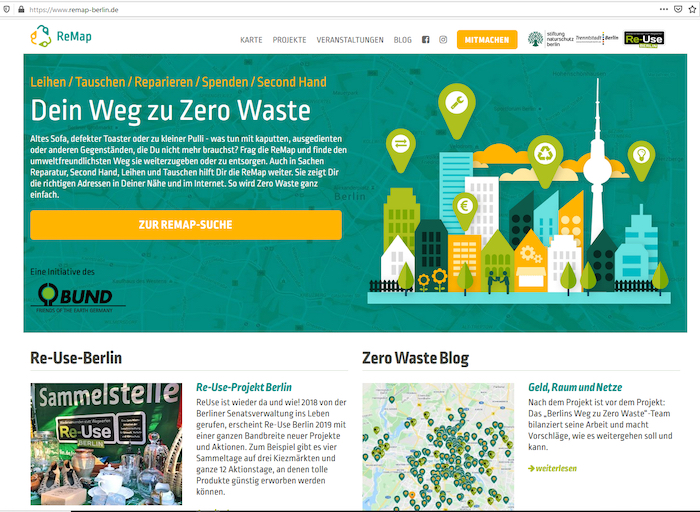This screenshot has width=700, height=512.
Task: Click the recycling symbol map pin
Action: pos(545,161)
